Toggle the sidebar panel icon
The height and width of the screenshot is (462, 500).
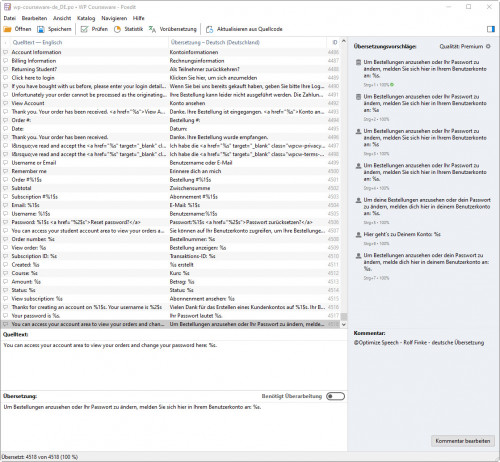click(x=491, y=29)
